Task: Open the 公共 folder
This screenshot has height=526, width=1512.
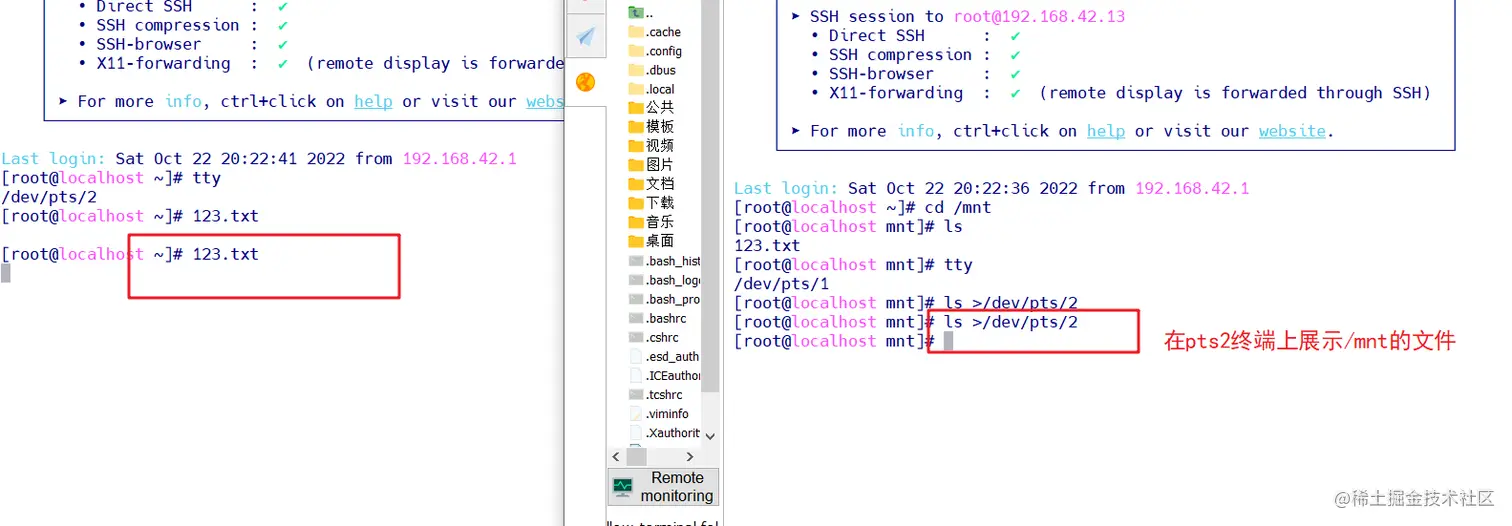Action: point(651,107)
